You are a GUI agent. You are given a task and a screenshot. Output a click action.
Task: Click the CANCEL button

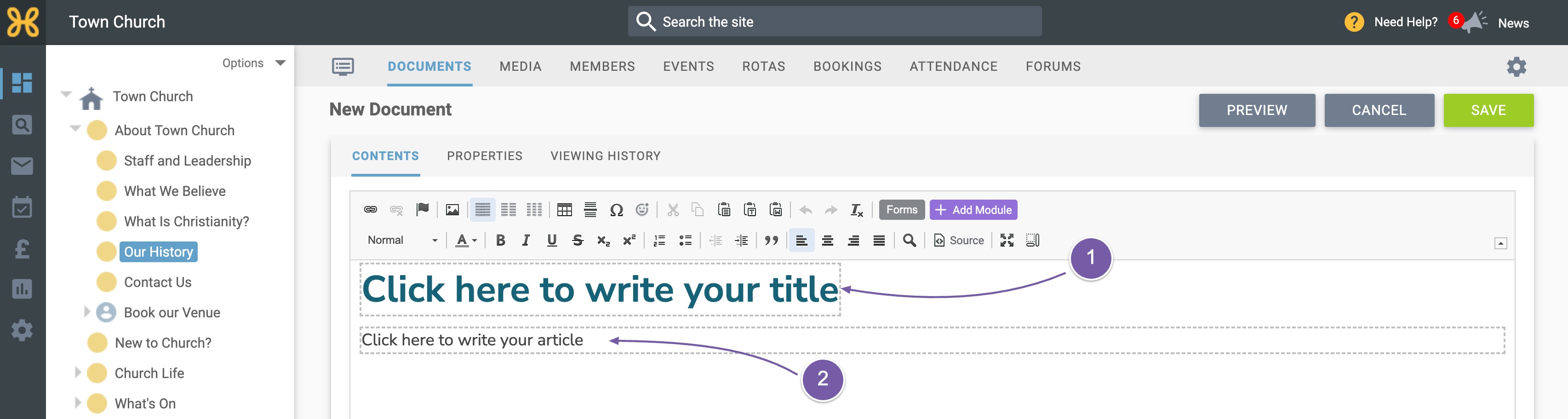tap(1379, 110)
